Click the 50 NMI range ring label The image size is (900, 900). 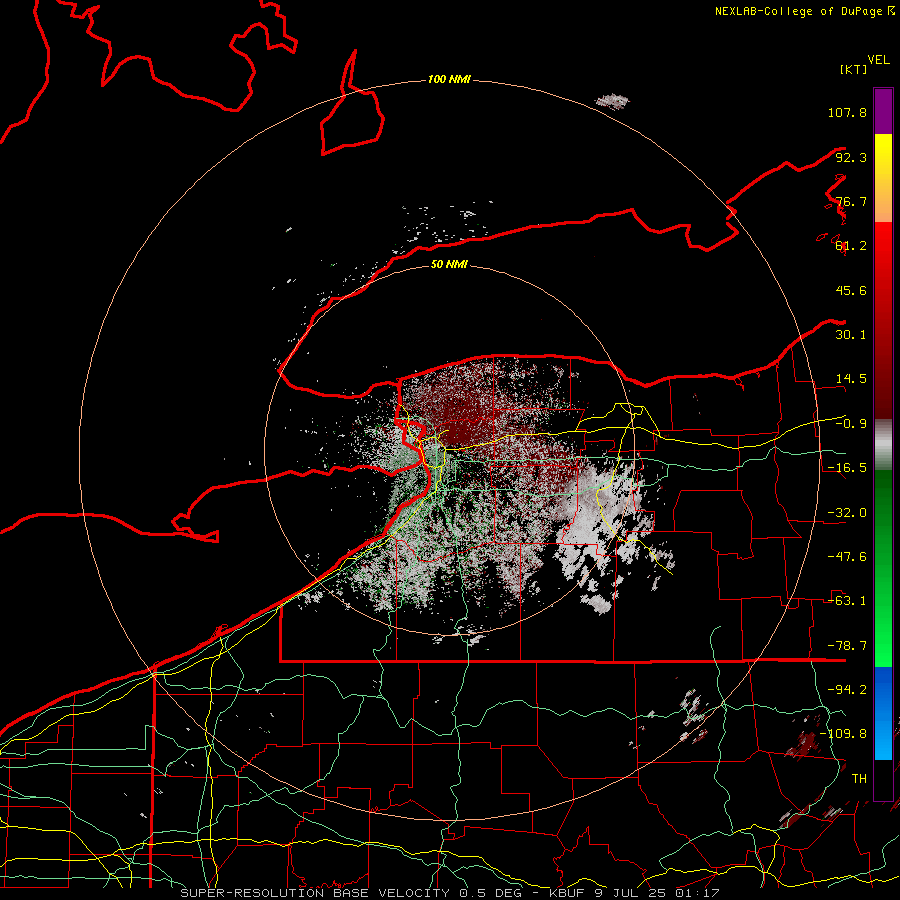(449, 264)
